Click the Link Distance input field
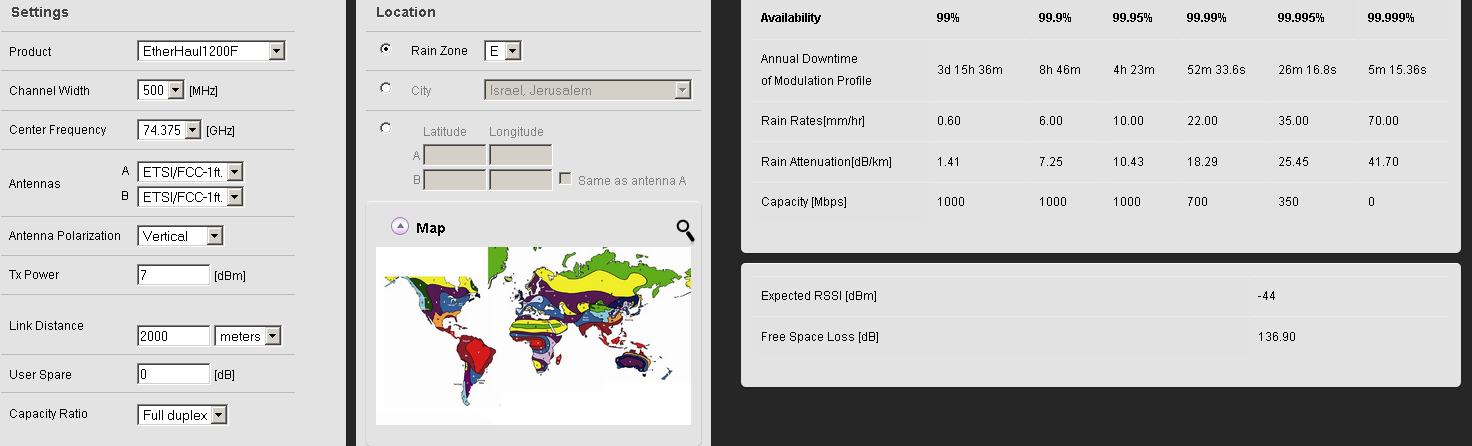Viewport: 1472px width, 446px height. tap(173, 336)
